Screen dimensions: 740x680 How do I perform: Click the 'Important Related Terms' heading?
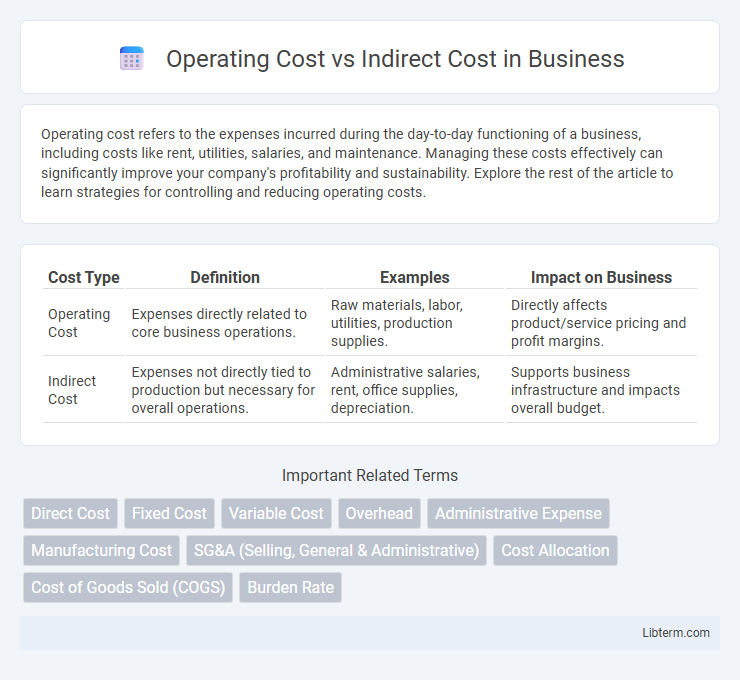pos(370,476)
